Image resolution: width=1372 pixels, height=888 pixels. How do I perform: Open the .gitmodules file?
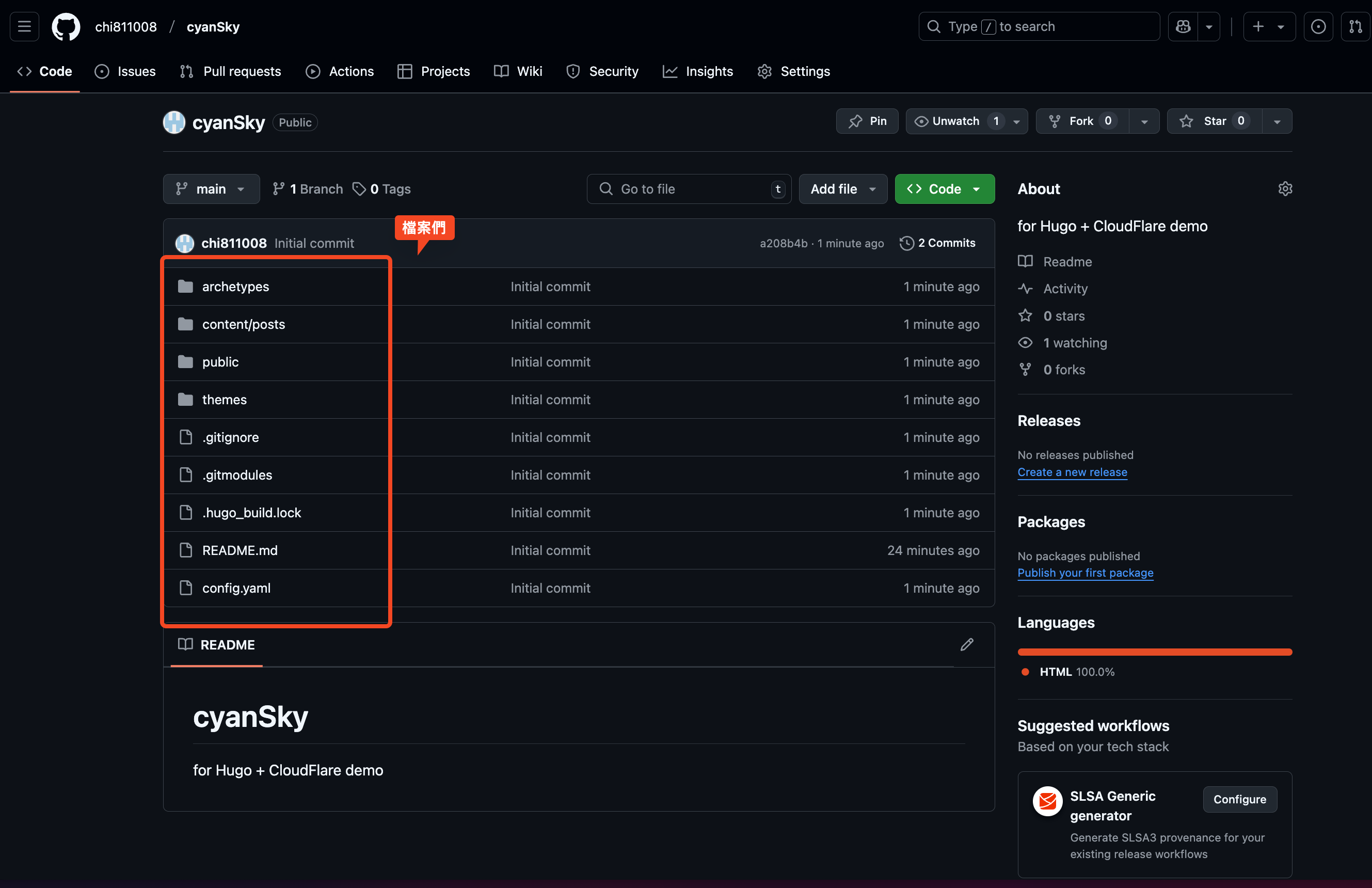point(237,475)
